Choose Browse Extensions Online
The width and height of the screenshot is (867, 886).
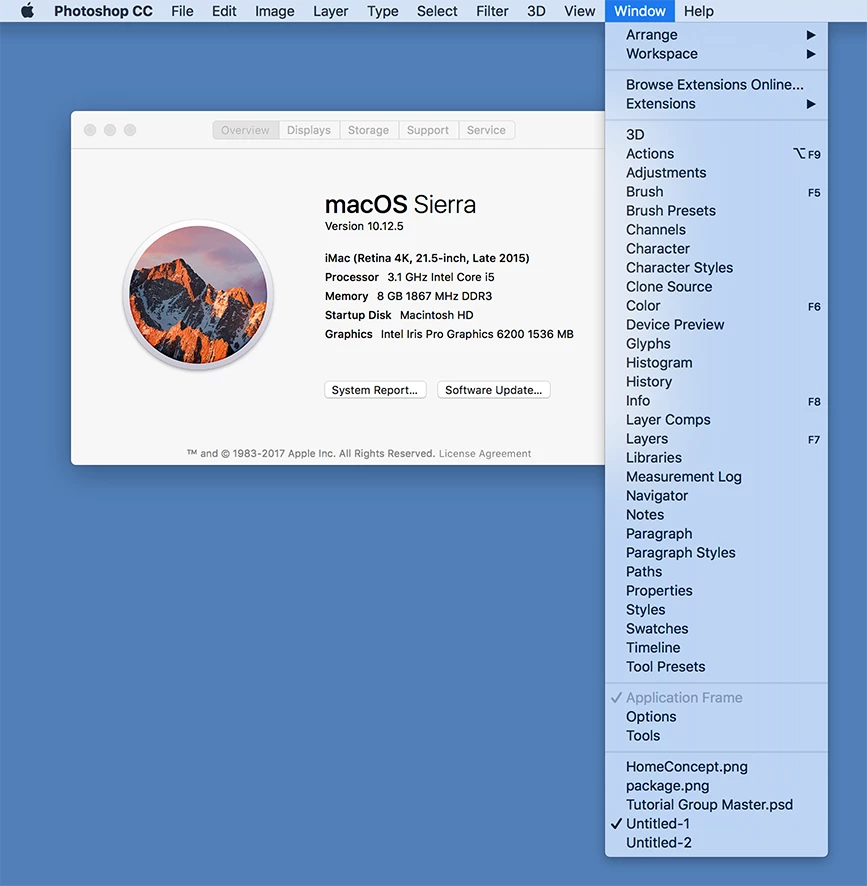tap(716, 85)
